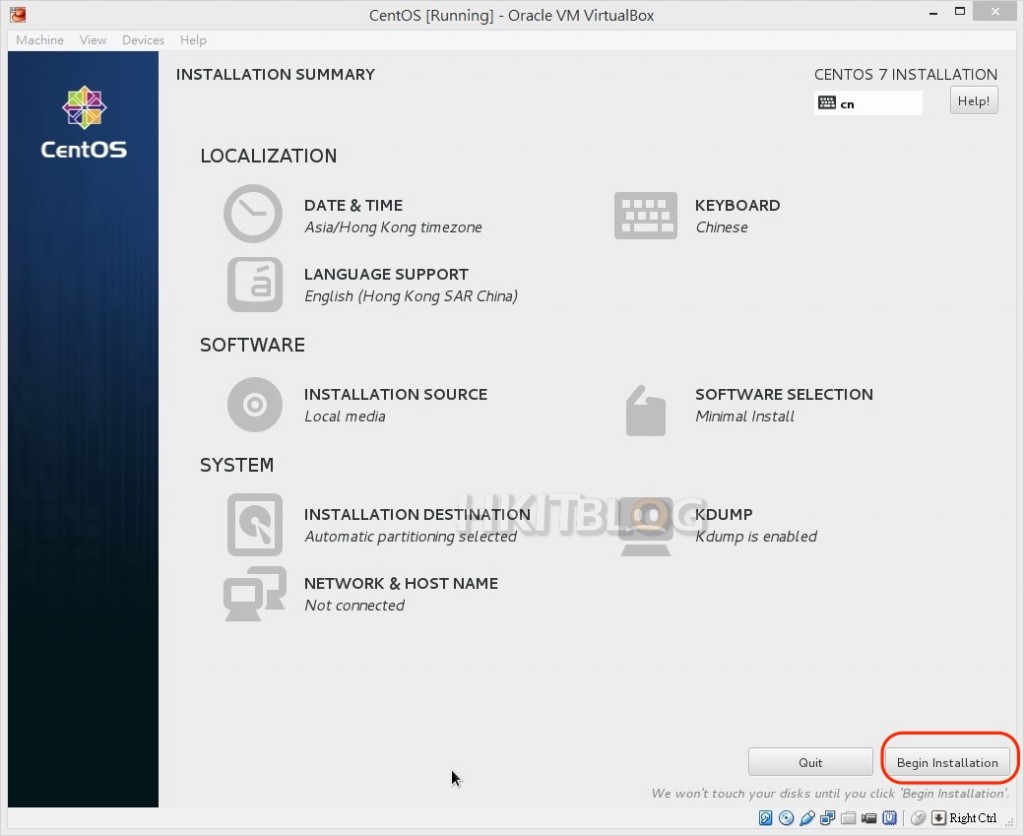Open Keyboard layout settings icon
This screenshot has height=836, width=1024.
click(x=645, y=216)
